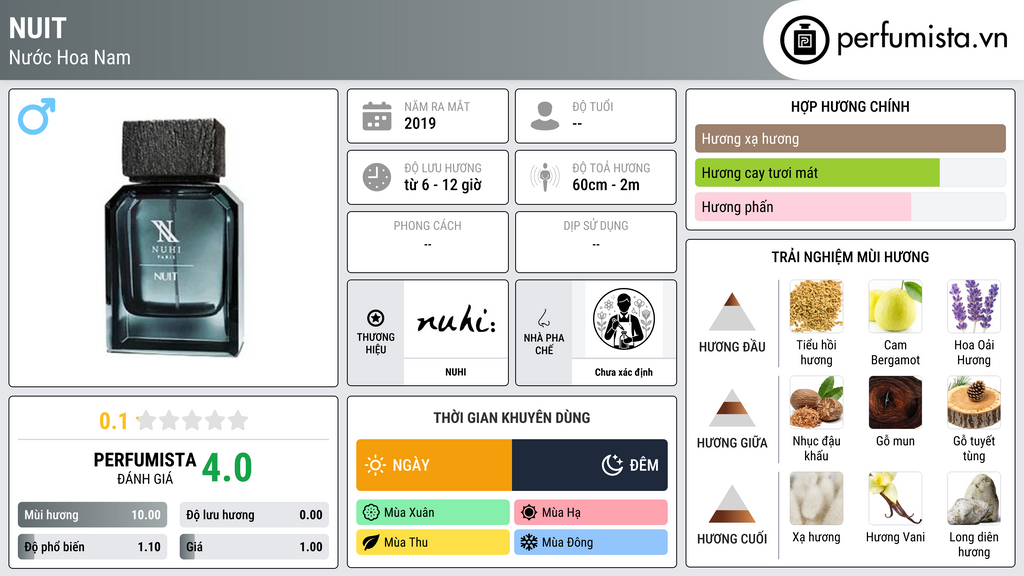The height and width of the screenshot is (576, 1024).
Task: Choose the Mùa Xuân season tag
Action: (433, 513)
